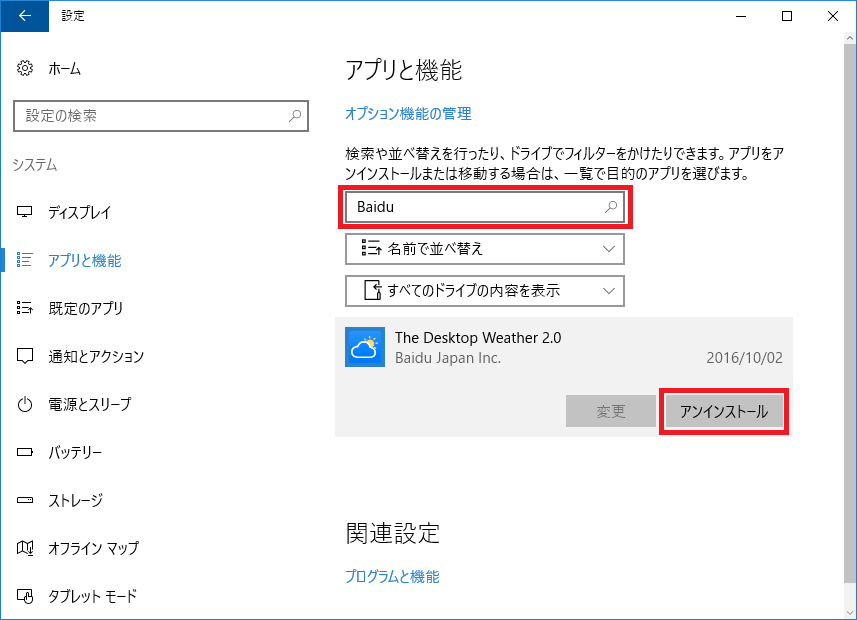Click the sort icon in 名前で並べ替え
This screenshot has width=857, height=620.
tap(371, 248)
